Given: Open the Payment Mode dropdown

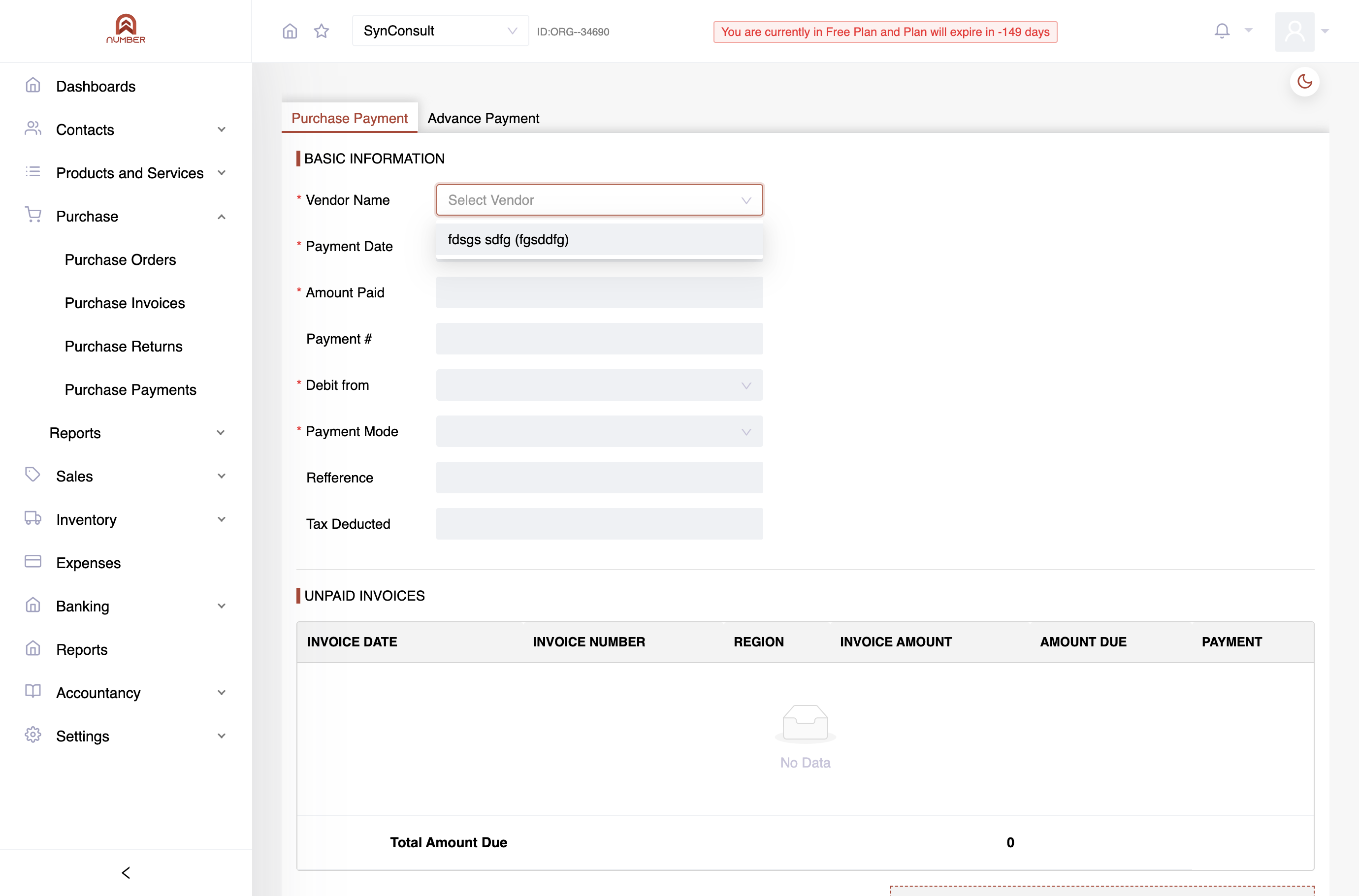Looking at the screenshot, I should 599,431.
